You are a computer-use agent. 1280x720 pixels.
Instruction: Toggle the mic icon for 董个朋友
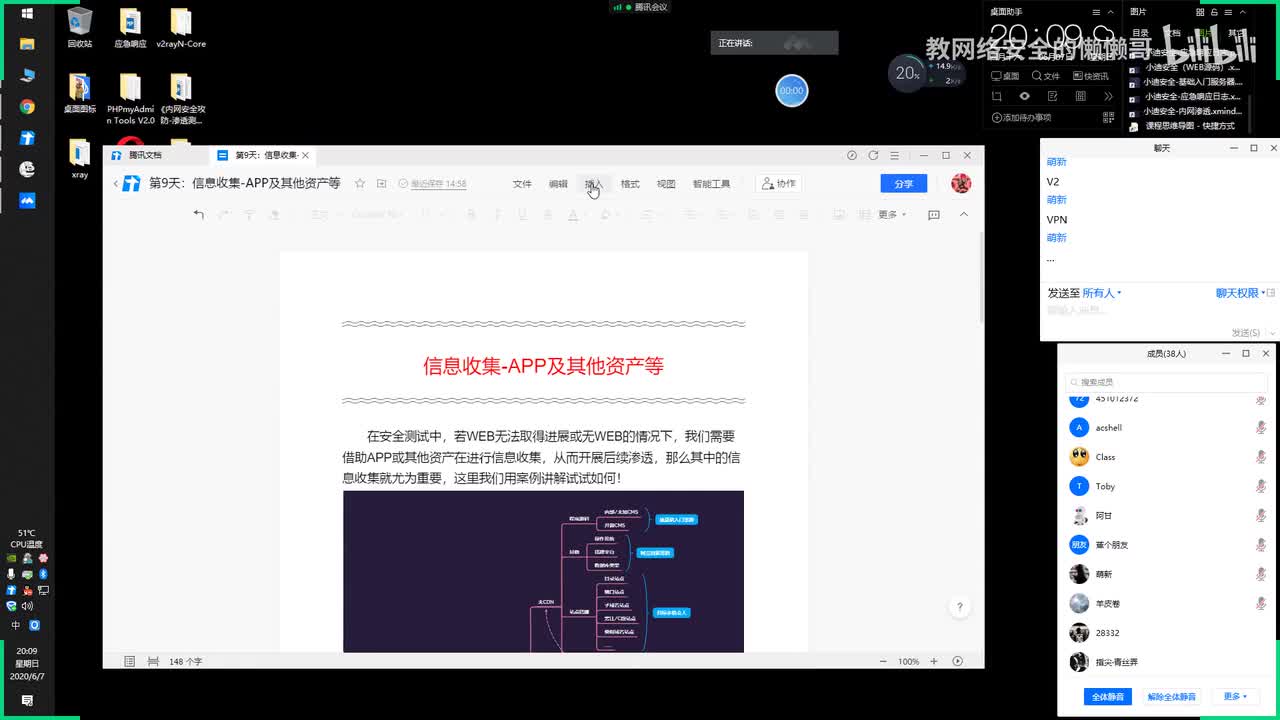tap(1261, 545)
